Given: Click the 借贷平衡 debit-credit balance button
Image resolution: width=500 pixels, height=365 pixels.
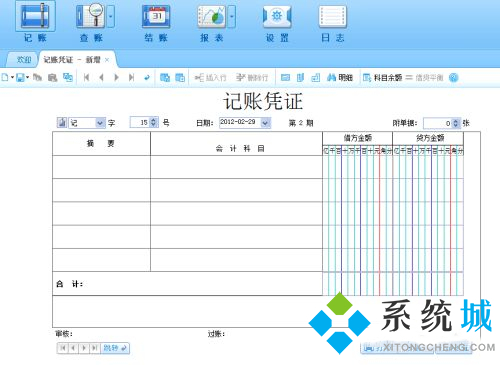Looking at the screenshot, I should pyautogui.click(x=424, y=78).
